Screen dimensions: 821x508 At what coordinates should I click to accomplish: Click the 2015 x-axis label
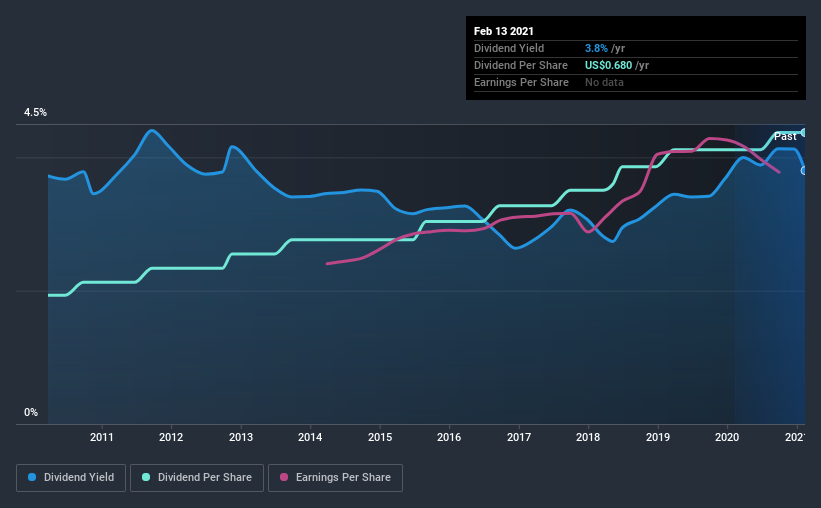coord(380,437)
